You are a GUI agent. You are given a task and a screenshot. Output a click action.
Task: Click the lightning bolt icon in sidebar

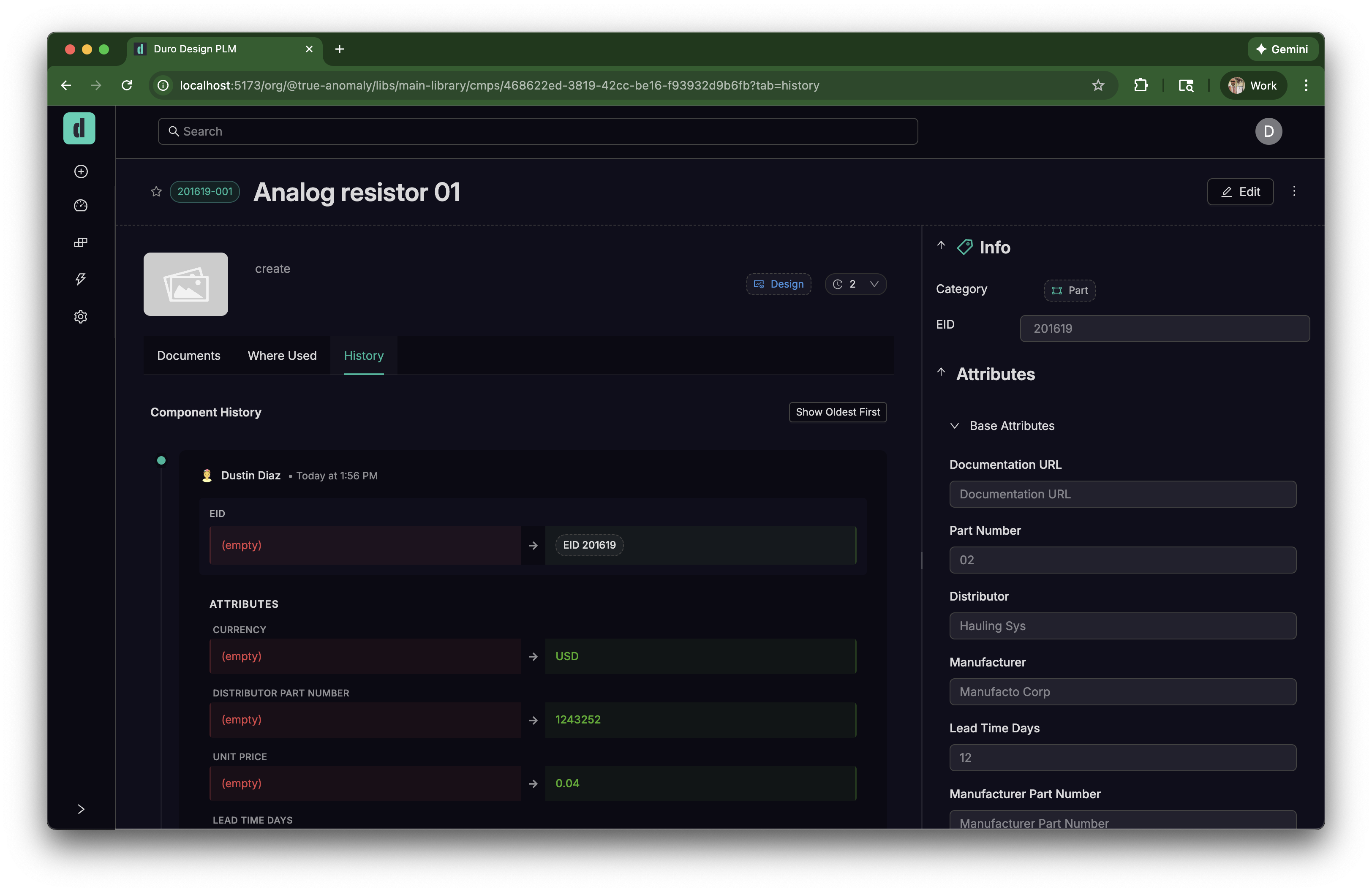81,280
